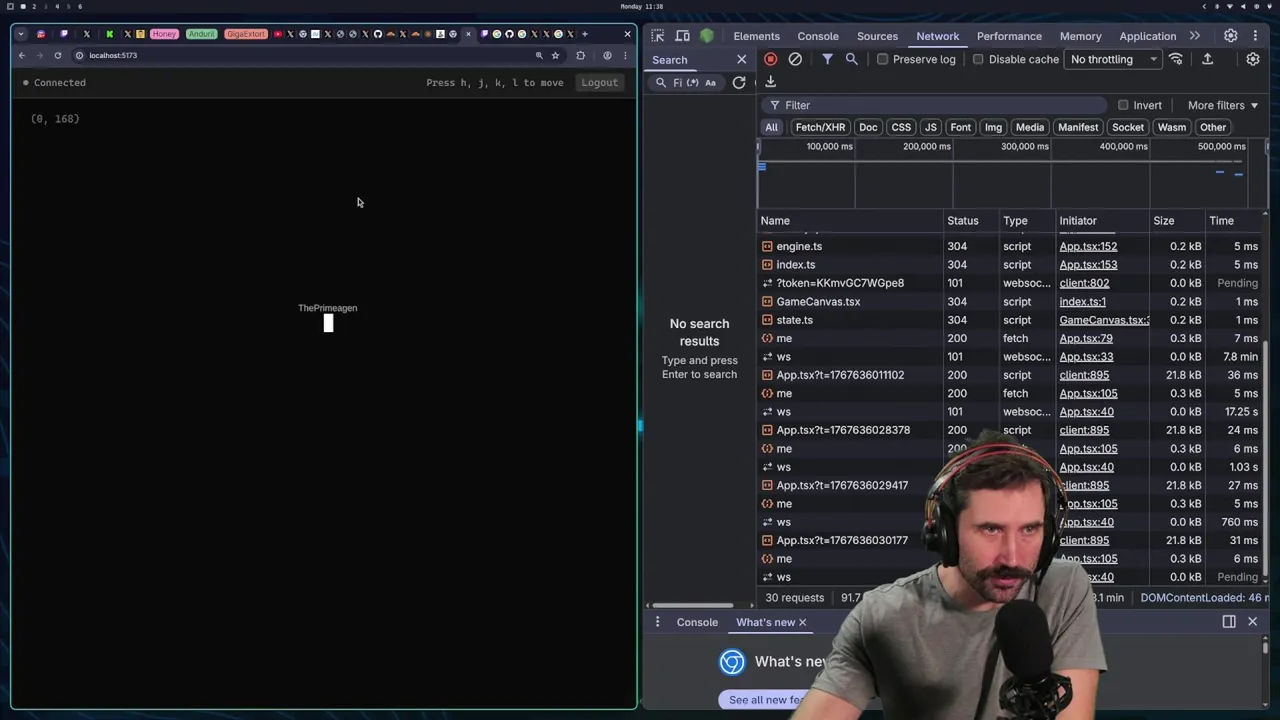This screenshot has height=720, width=1280.
Task: Switch to the Elements tab
Action: pyautogui.click(x=756, y=36)
